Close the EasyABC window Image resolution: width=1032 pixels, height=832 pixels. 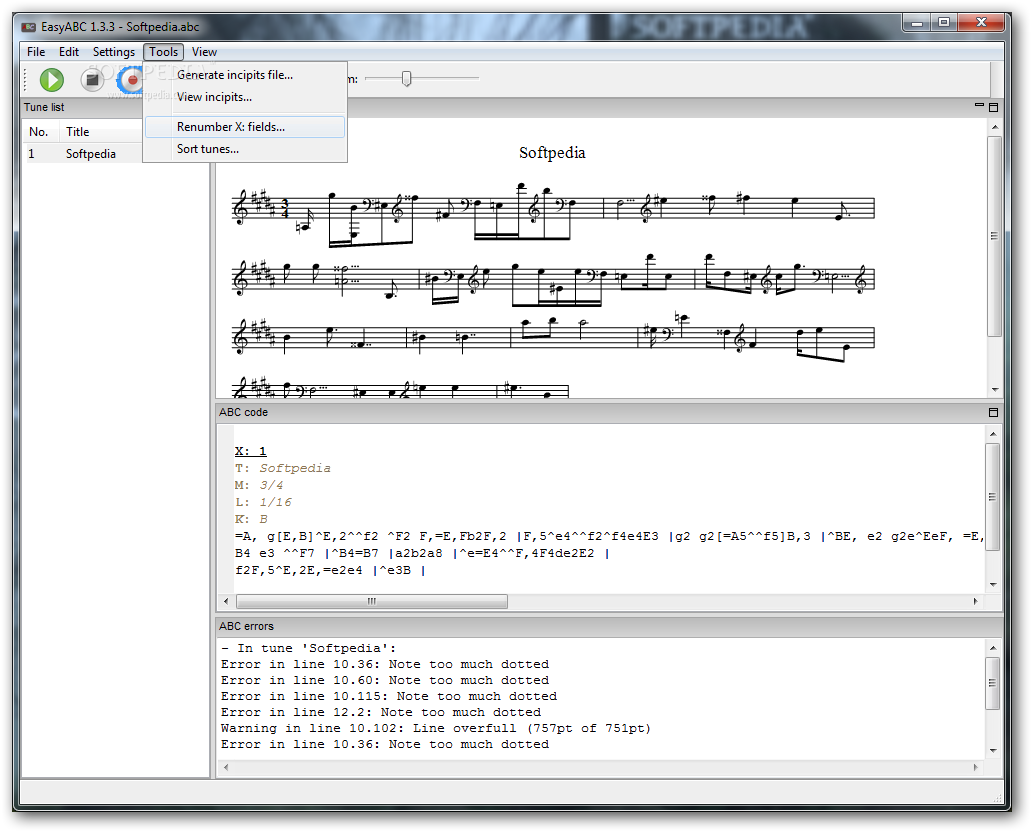981,23
